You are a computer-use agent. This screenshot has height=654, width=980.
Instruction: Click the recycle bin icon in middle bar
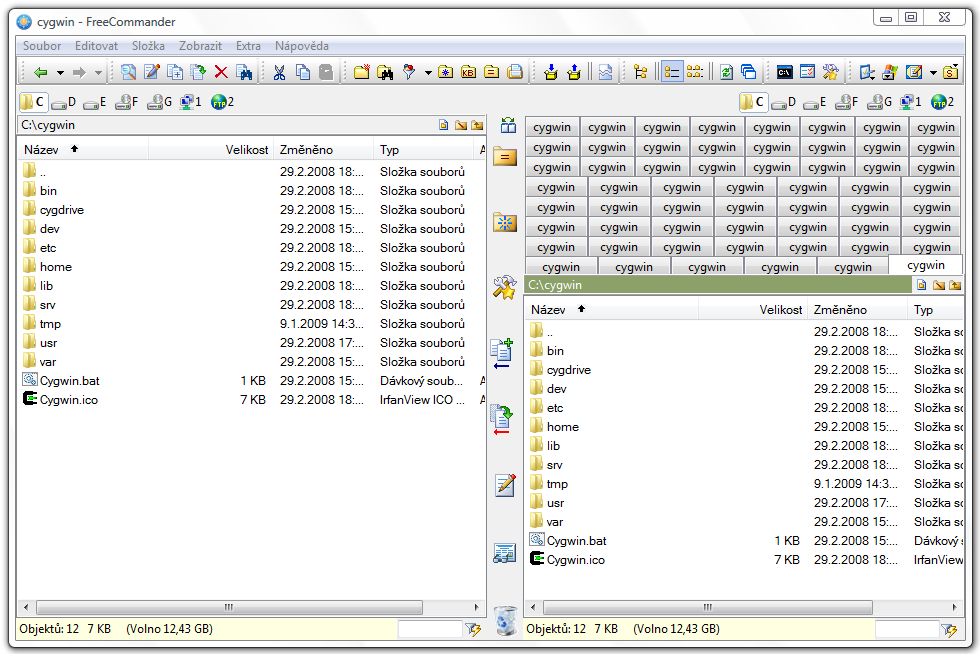click(505, 620)
